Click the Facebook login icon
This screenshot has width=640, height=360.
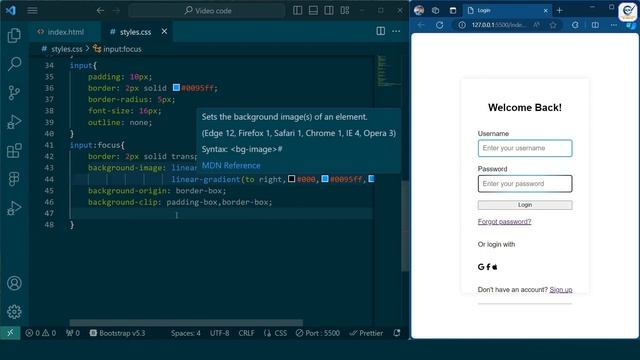pyautogui.click(x=488, y=267)
